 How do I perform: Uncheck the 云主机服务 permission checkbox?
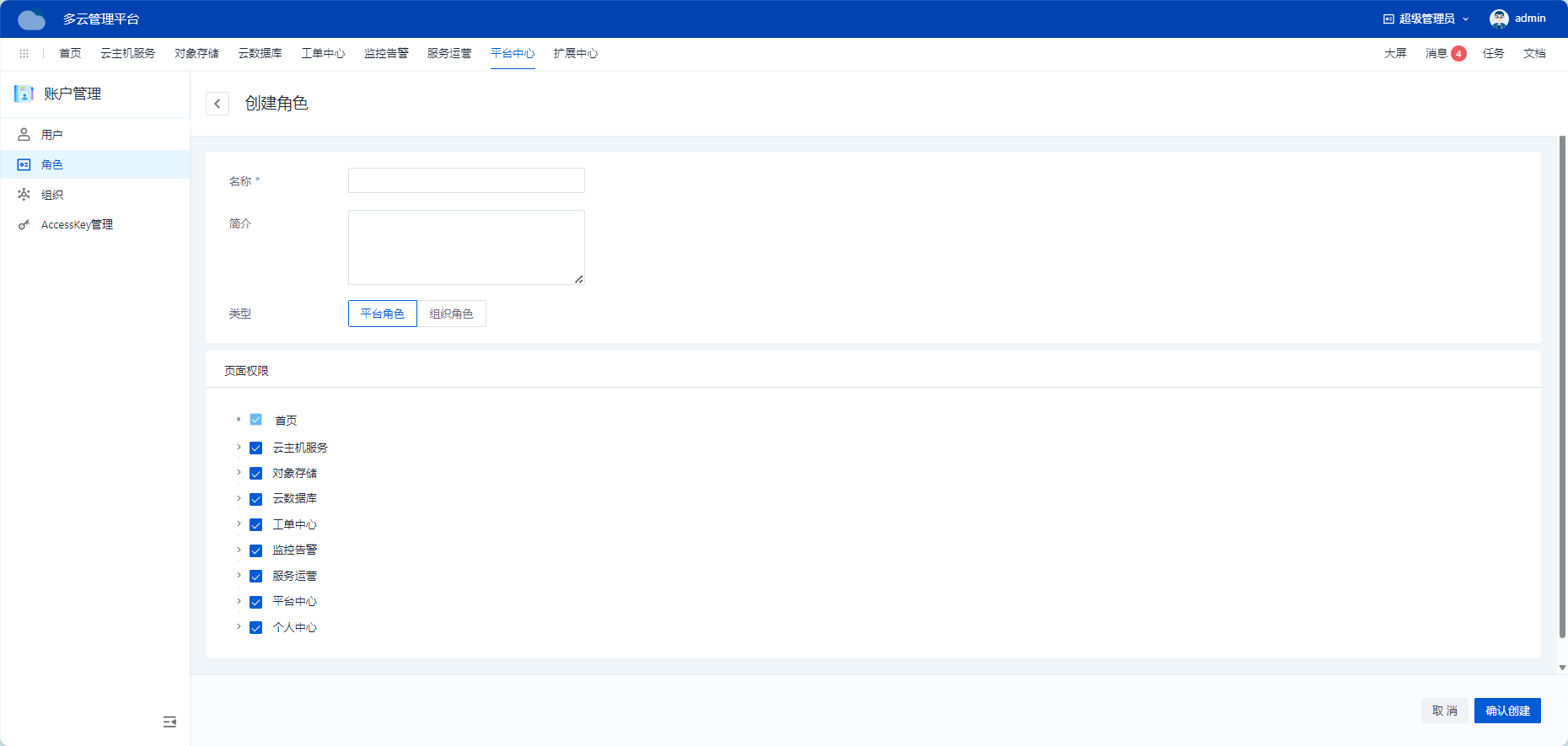coord(256,448)
